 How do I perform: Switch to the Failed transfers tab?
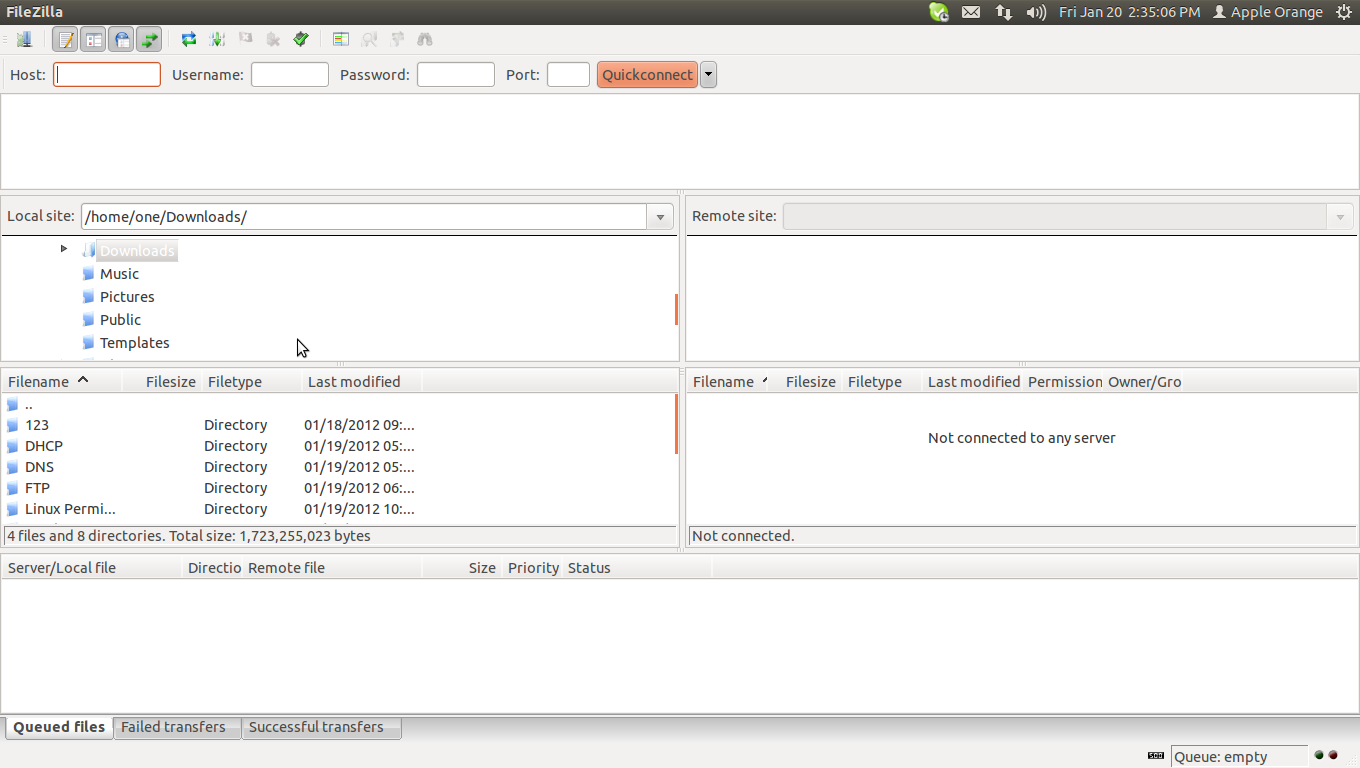tap(176, 727)
